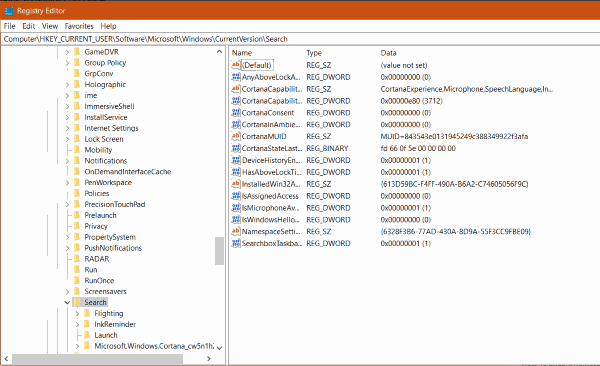This screenshot has height=366, width=600.
Task: Open the File menu
Action: [10, 26]
